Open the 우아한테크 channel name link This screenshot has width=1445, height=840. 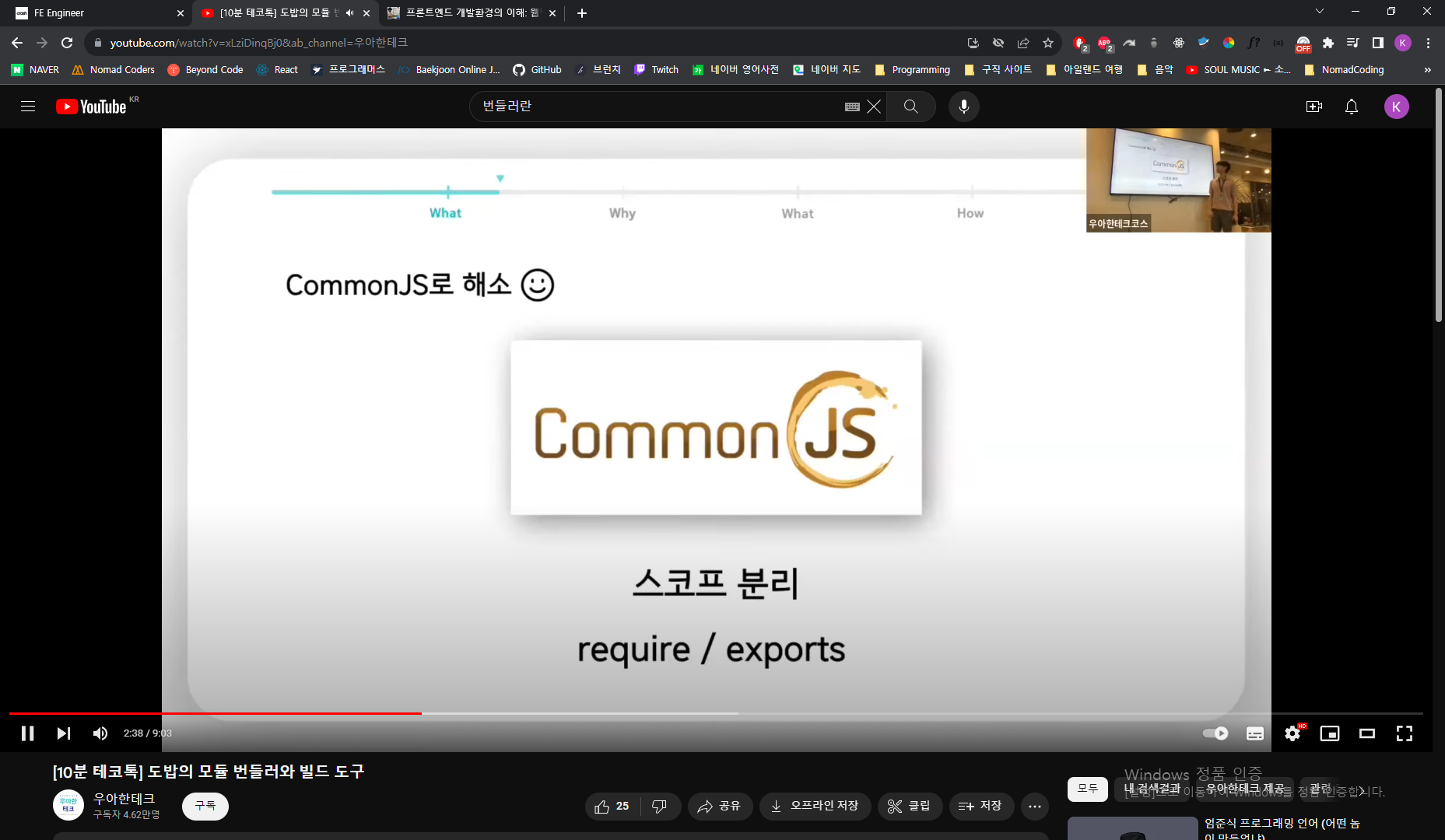(124, 799)
